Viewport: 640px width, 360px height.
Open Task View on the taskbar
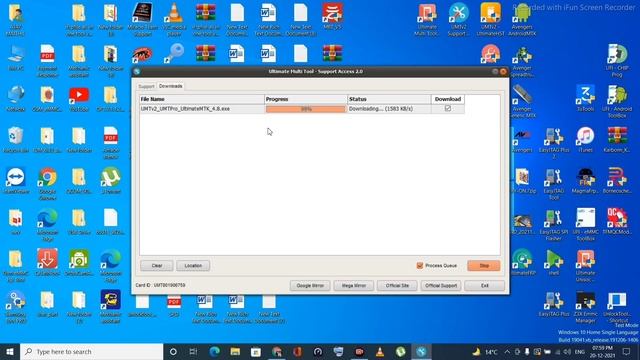193,352
